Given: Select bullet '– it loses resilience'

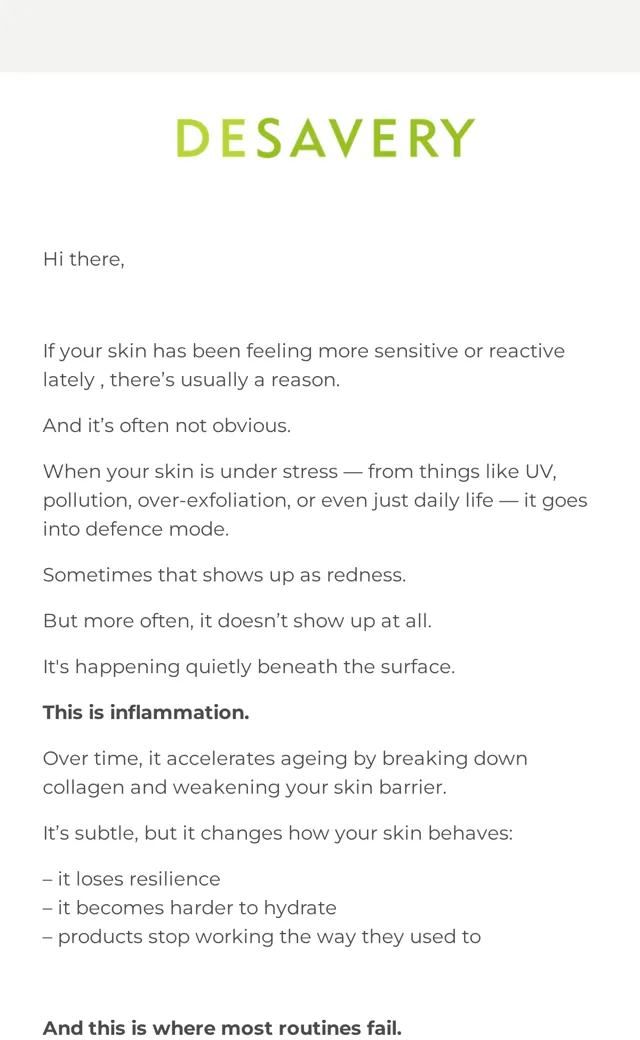Looking at the screenshot, I should [x=131, y=878].
